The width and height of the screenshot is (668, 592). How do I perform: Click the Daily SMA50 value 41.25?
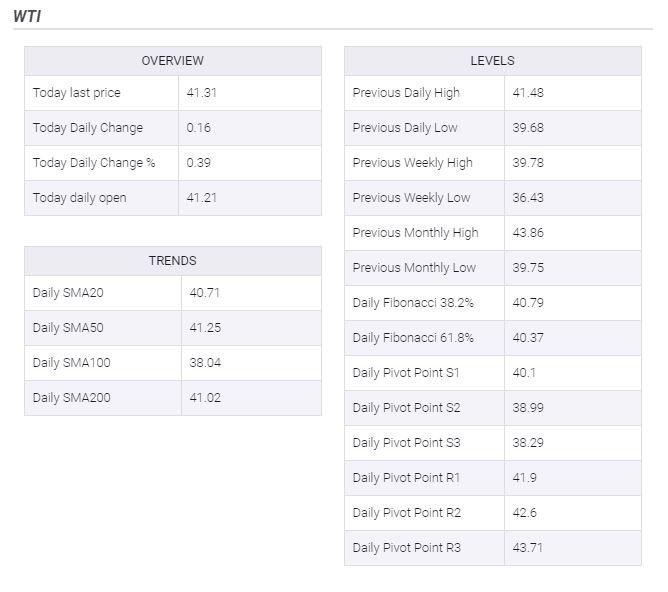point(205,328)
